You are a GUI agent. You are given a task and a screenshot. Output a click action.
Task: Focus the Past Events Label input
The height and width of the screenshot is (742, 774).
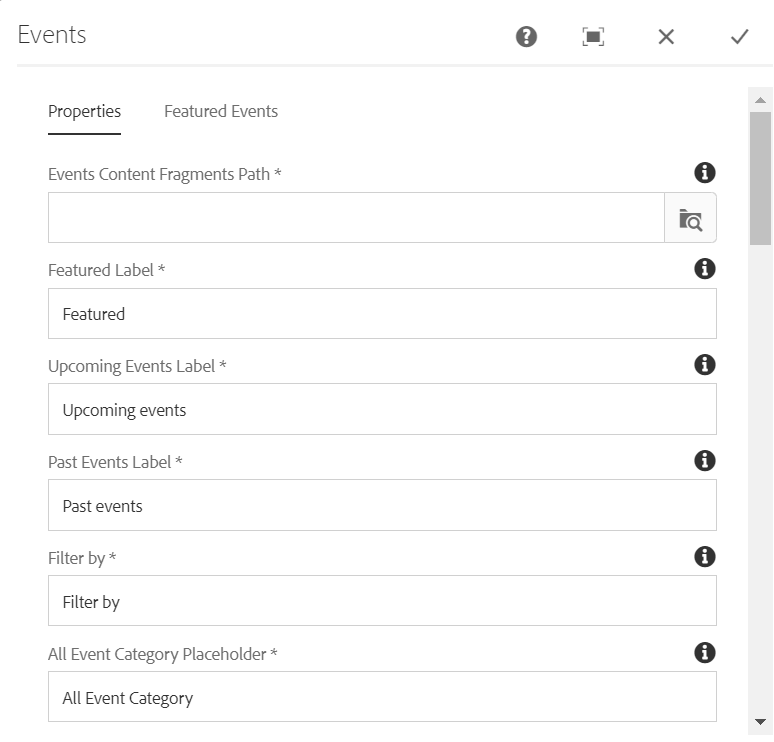(x=382, y=506)
